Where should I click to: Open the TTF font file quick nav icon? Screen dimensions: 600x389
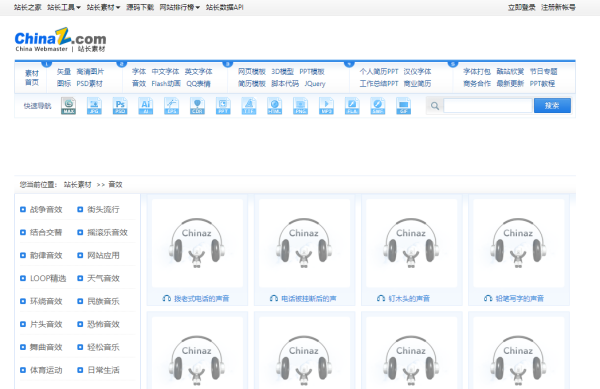point(249,106)
